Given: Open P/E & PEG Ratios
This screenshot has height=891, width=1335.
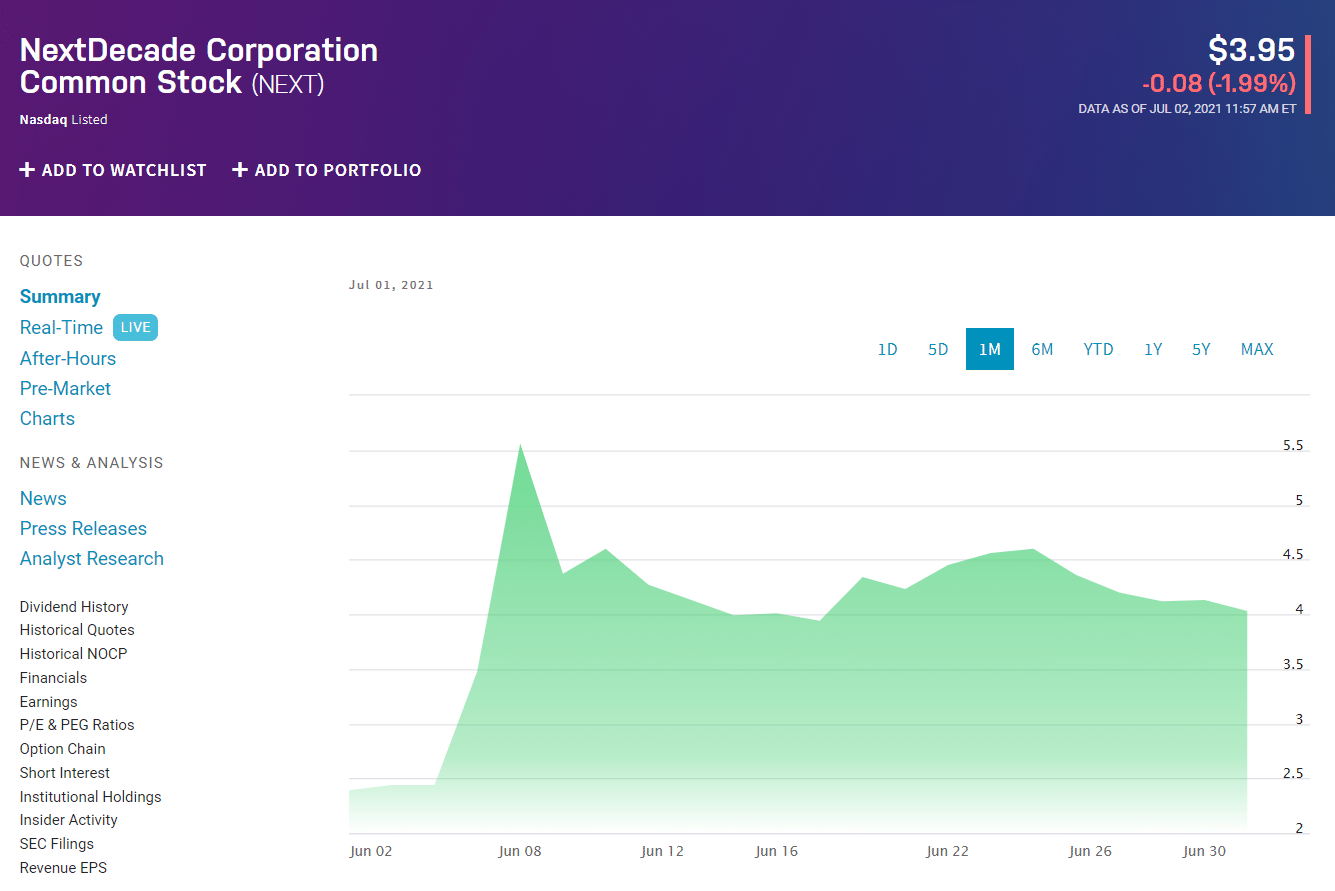Looking at the screenshot, I should (77, 725).
